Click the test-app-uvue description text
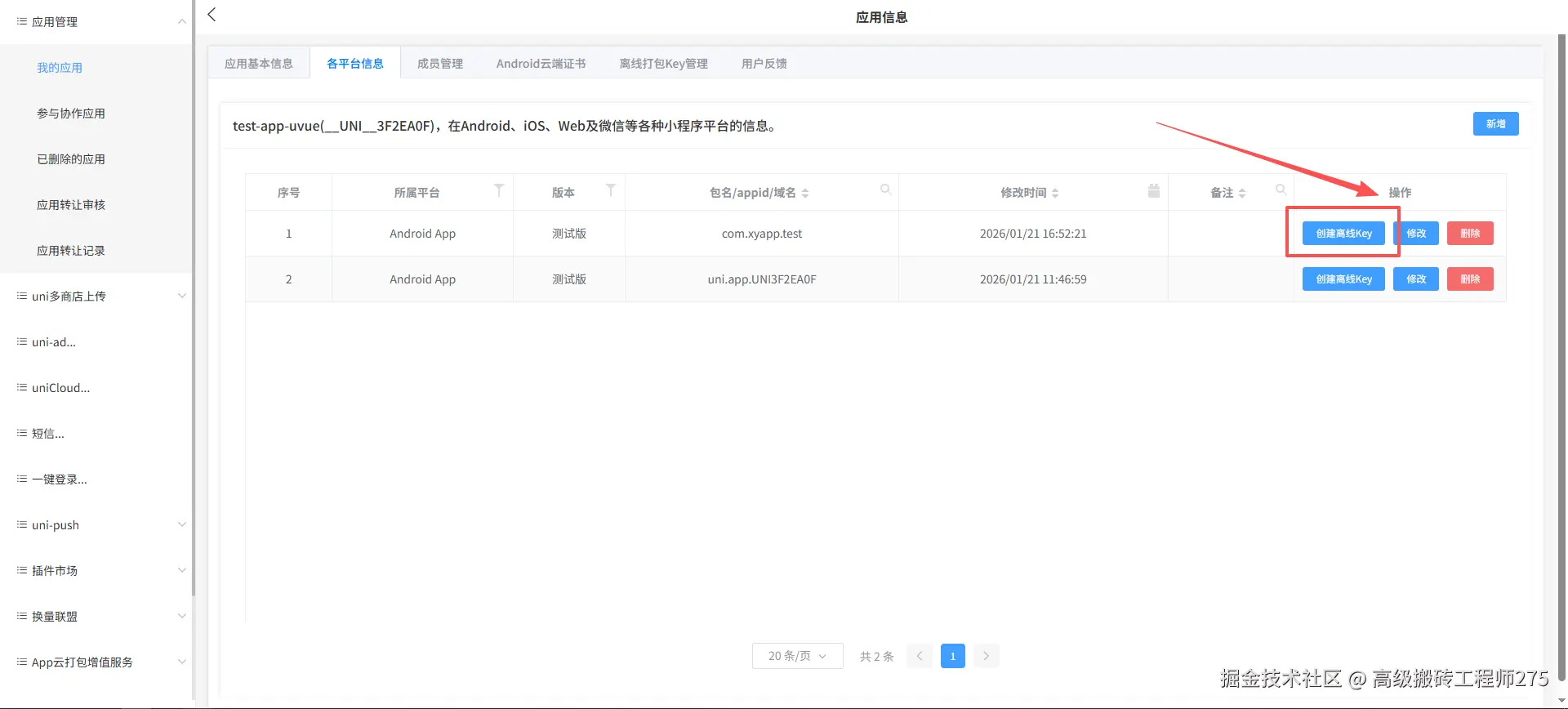Image resolution: width=1568 pixels, height=709 pixels. click(504, 126)
